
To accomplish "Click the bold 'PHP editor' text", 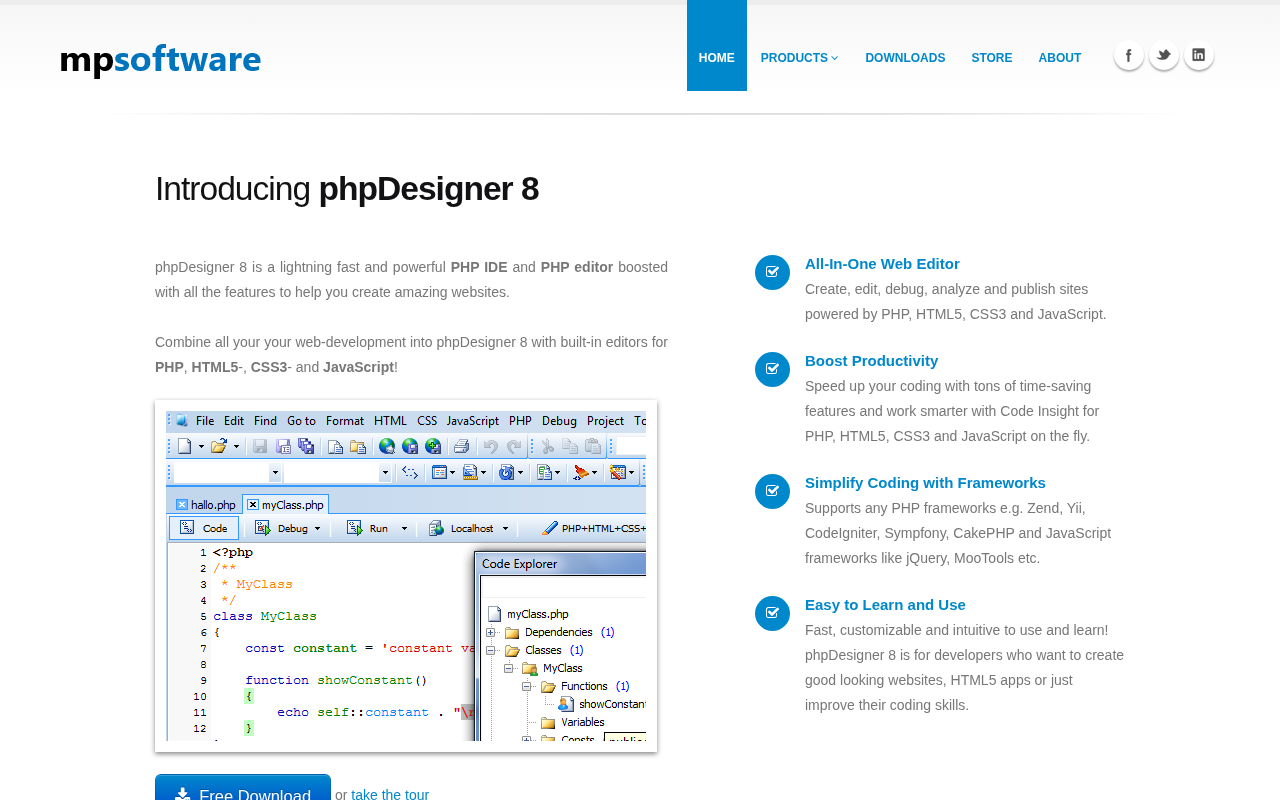I will coord(577,267).
